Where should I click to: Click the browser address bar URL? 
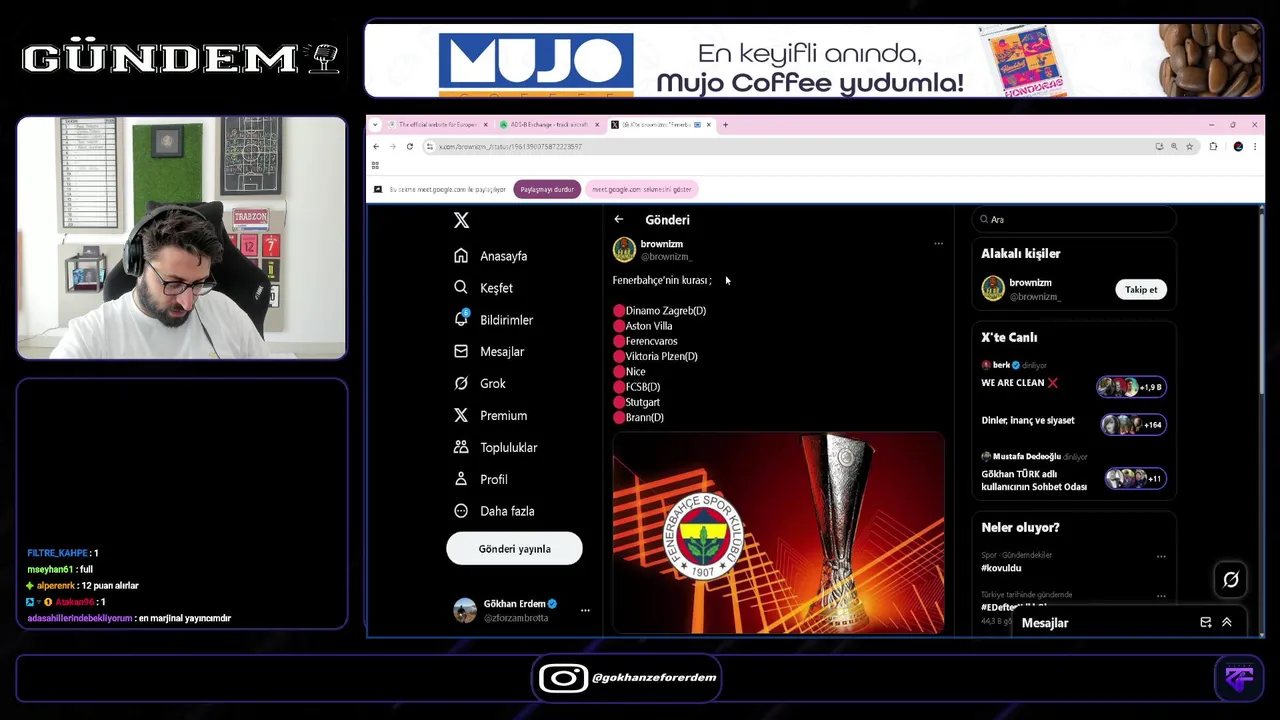click(510, 147)
